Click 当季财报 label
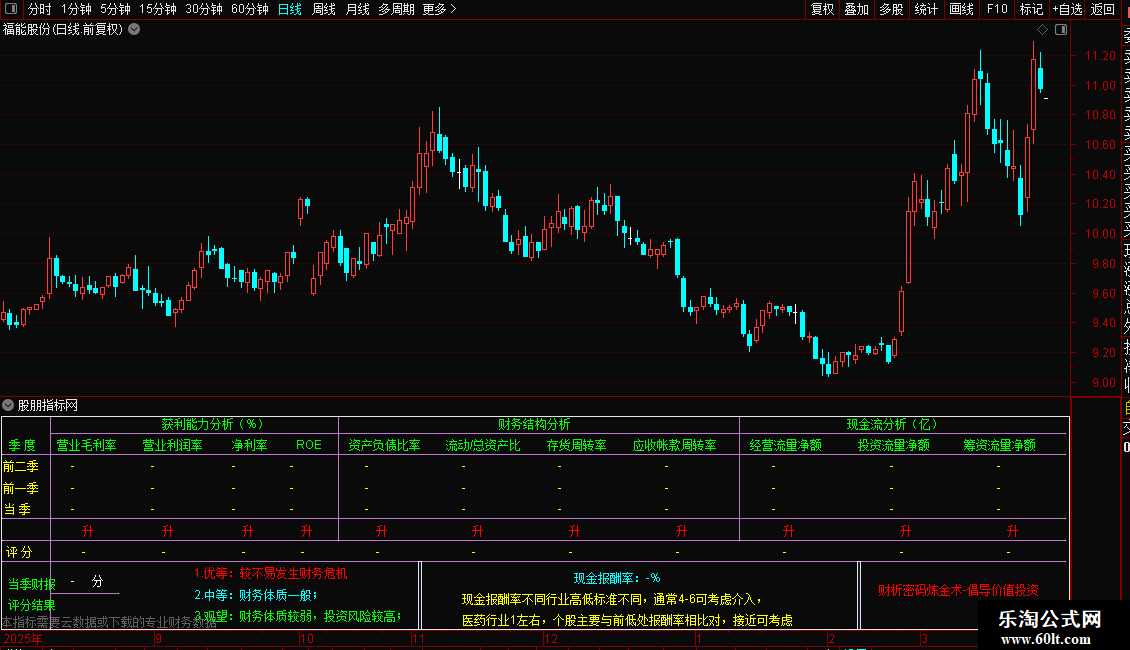 pyautogui.click(x=32, y=584)
